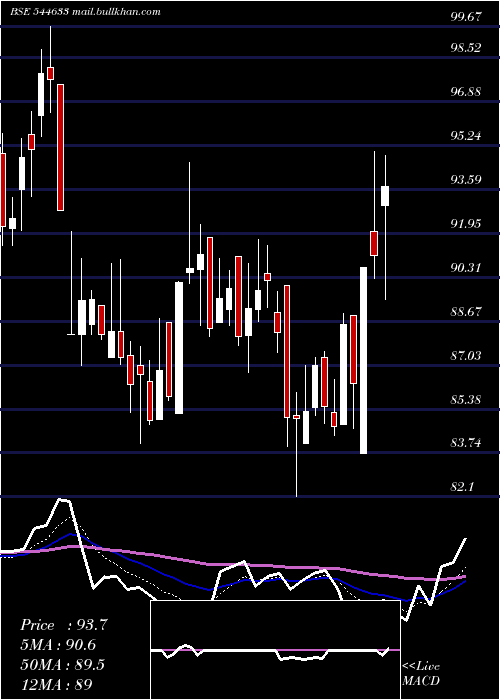Image resolution: width=500 pixels, height=700 pixels.
Task: Click the '12MA : 89' readout
Action: click(x=56, y=684)
